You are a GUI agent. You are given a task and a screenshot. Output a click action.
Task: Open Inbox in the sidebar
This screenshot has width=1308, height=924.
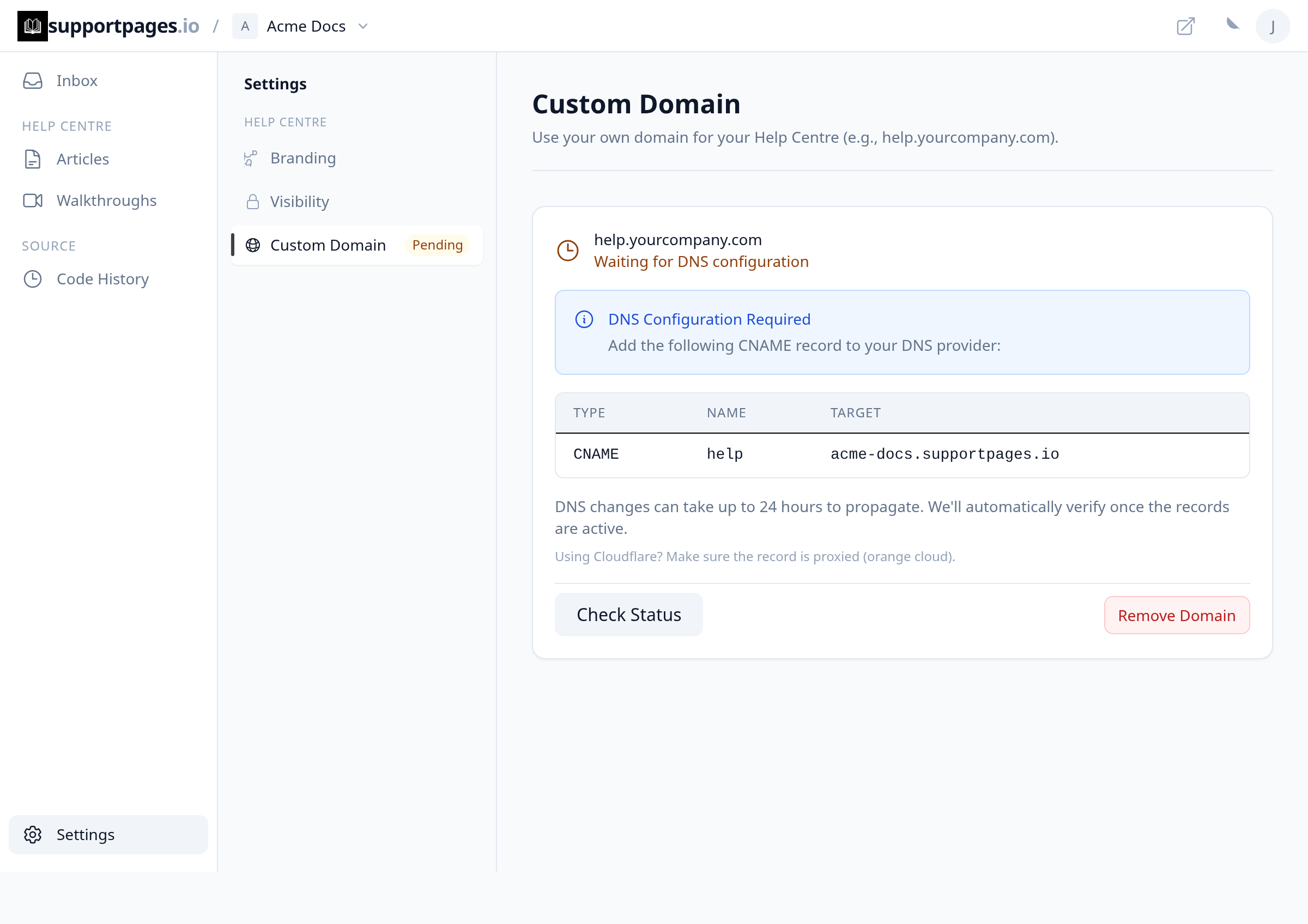[108, 81]
